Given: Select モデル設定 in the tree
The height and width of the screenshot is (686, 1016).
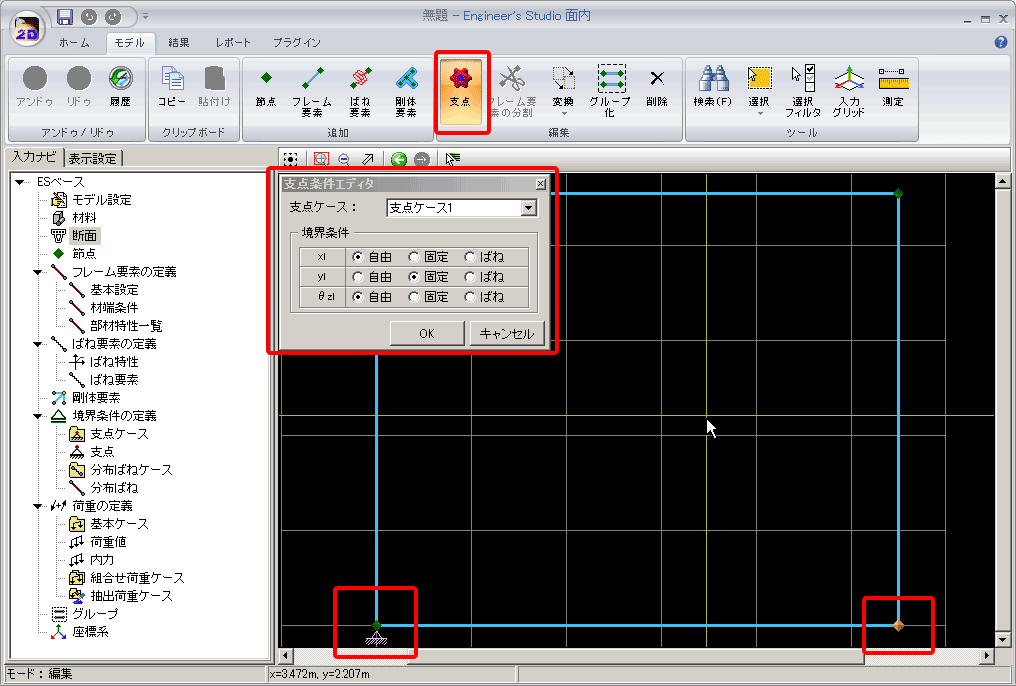Looking at the screenshot, I should (x=101, y=200).
